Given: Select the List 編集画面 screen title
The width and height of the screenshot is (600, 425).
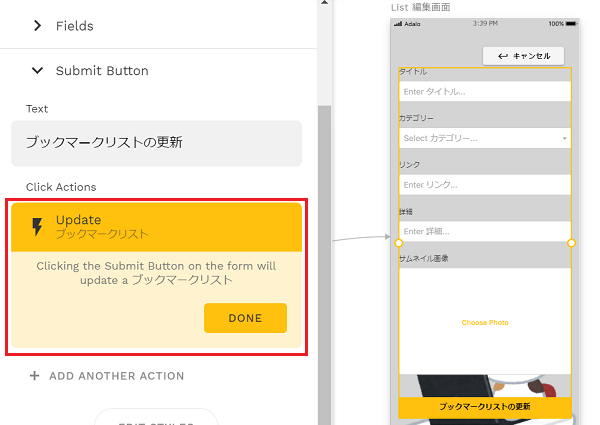Looking at the screenshot, I should [420, 7].
